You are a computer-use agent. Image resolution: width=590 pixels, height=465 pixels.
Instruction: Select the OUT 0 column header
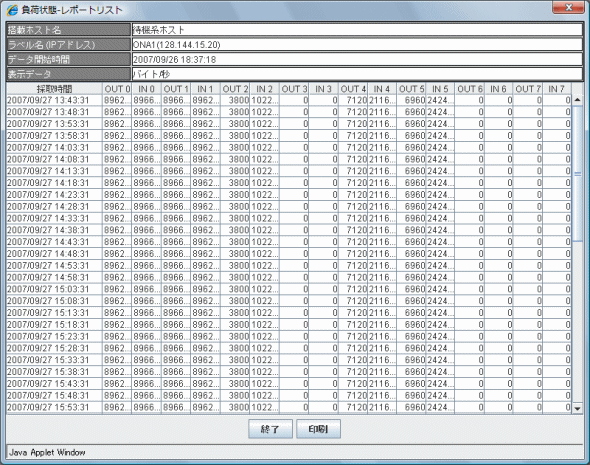click(117, 89)
